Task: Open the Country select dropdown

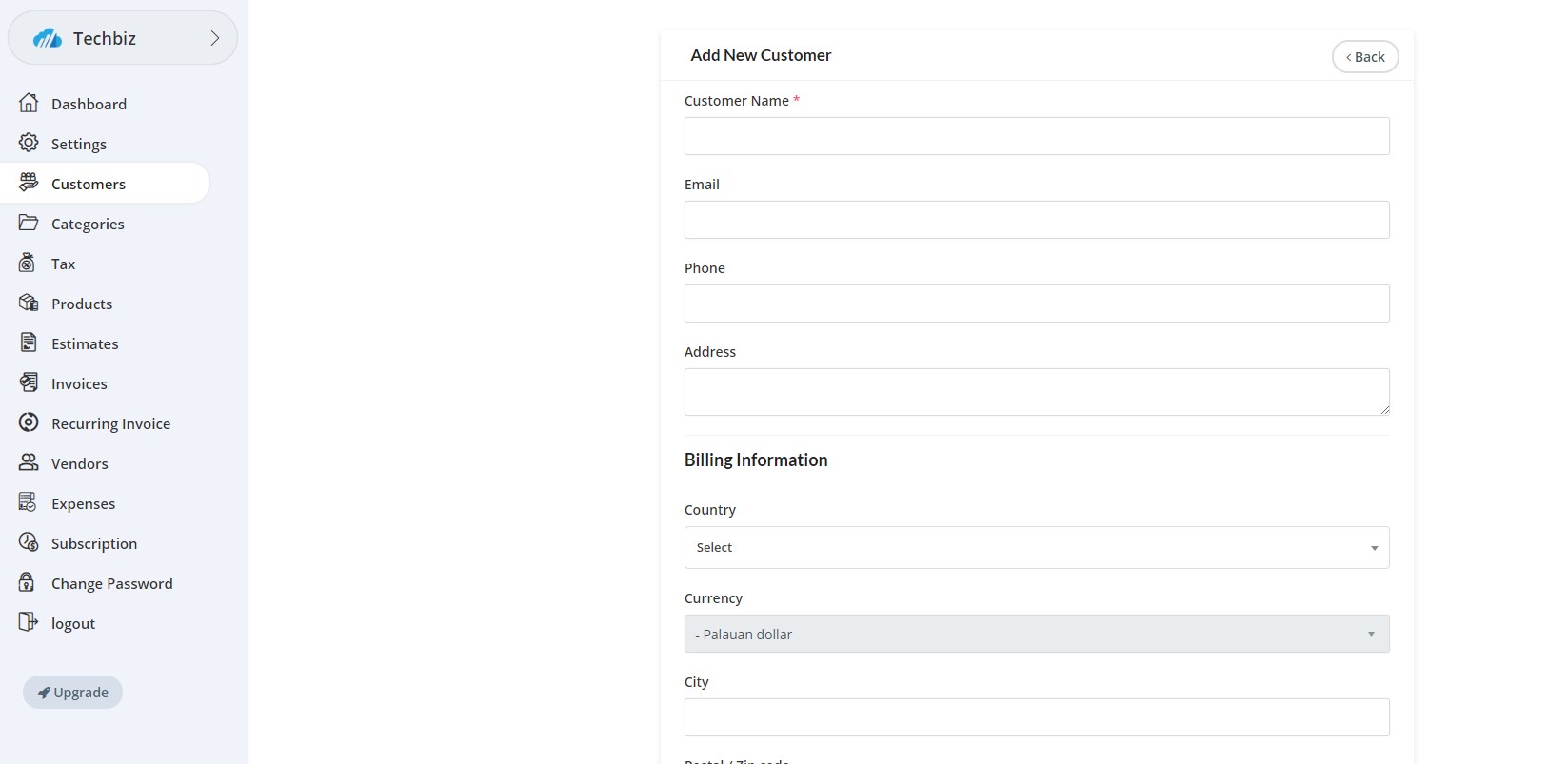Action: click(x=1036, y=548)
